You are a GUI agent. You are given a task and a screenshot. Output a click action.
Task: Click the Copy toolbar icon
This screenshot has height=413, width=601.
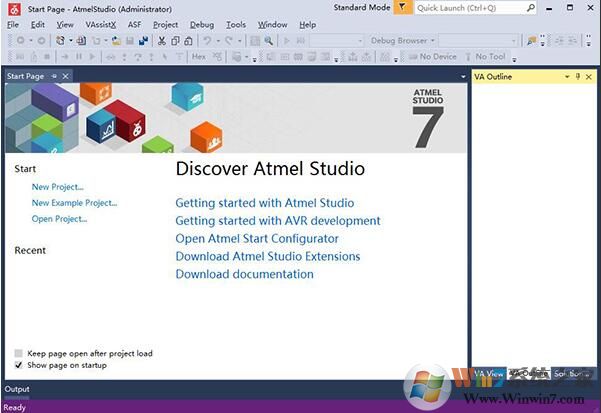coord(175,40)
